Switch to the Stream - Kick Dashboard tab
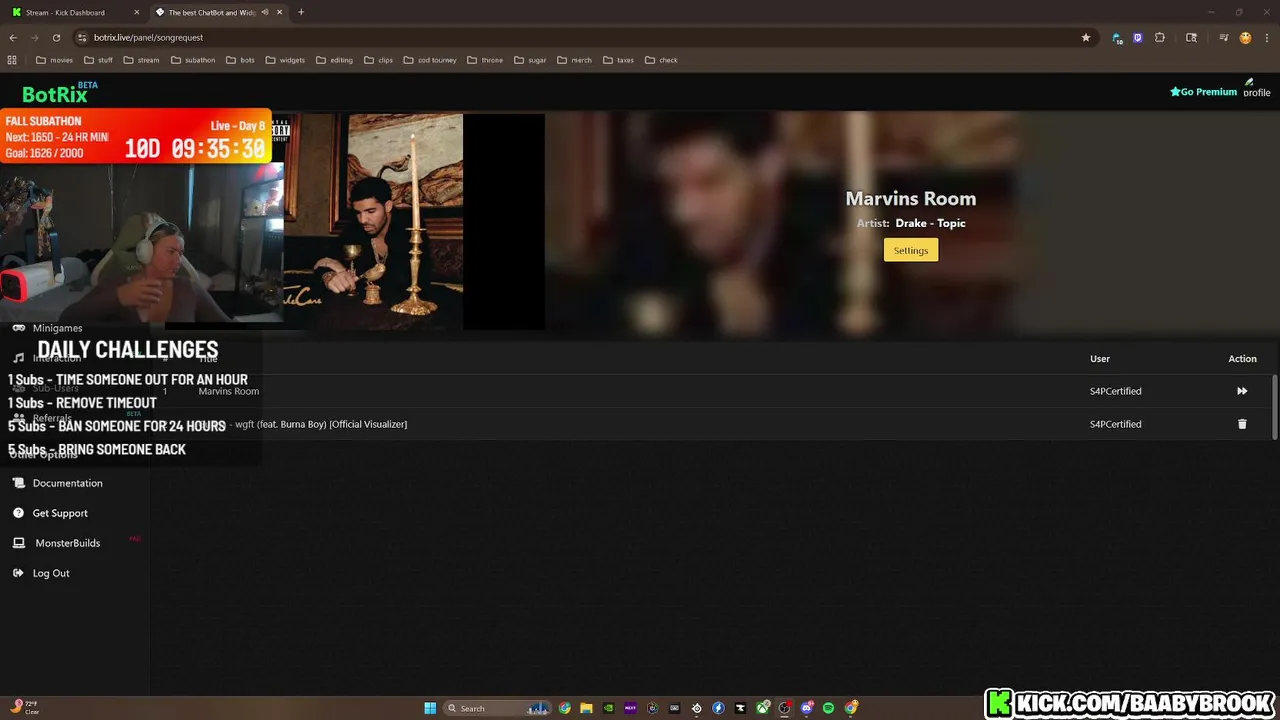1280x720 pixels. coord(74,12)
